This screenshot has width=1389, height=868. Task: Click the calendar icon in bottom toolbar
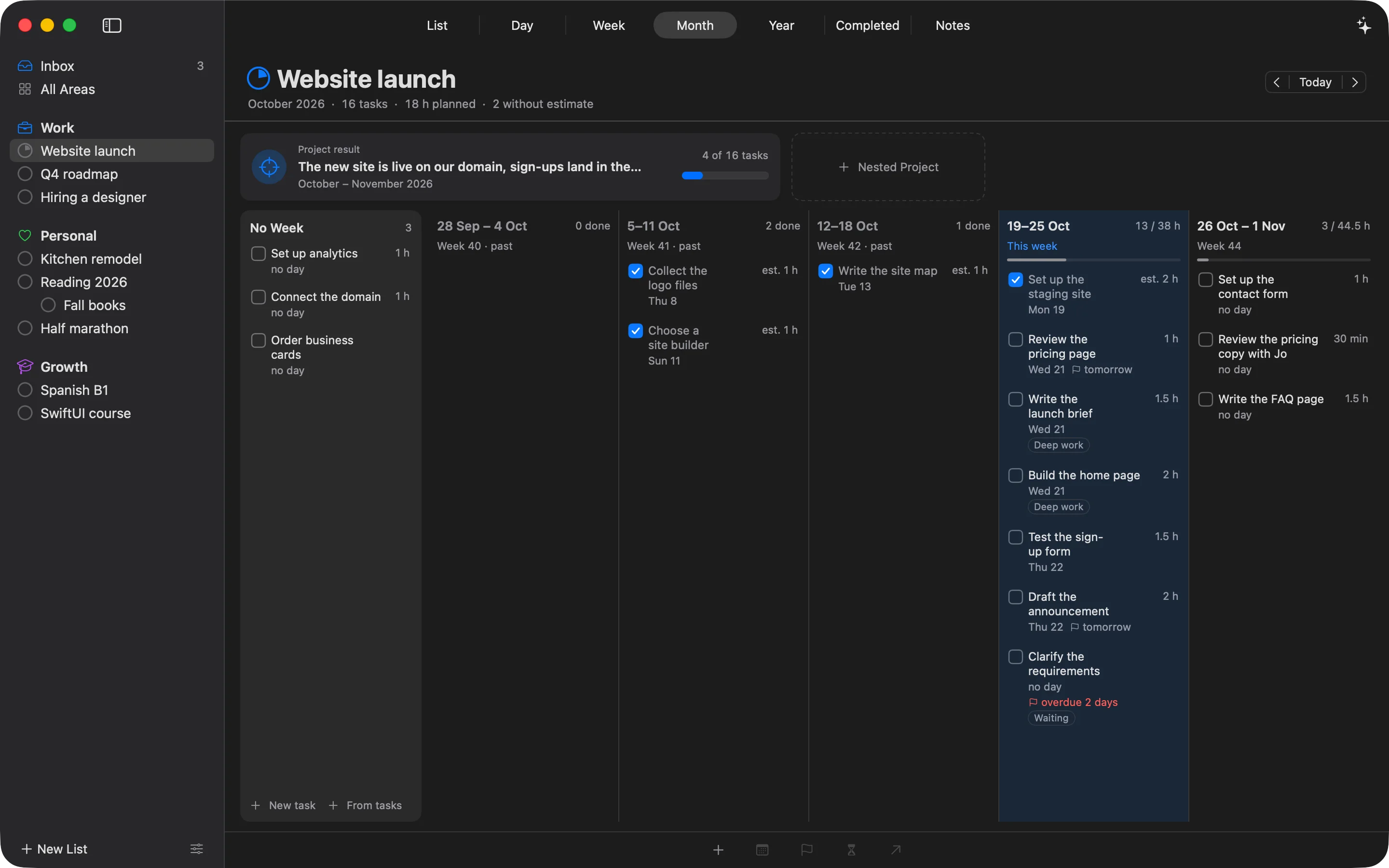coord(762,850)
